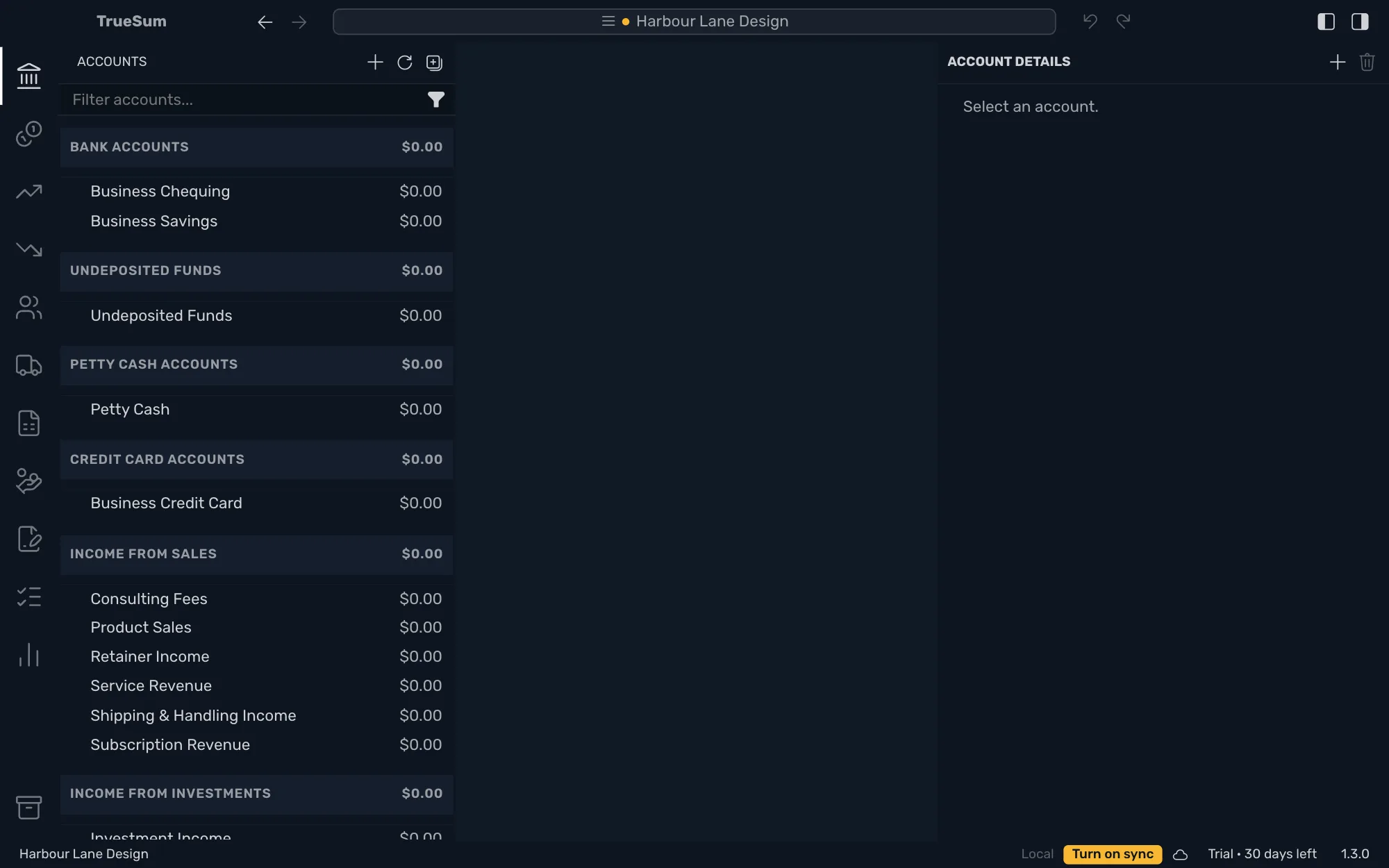The height and width of the screenshot is (868, 1389).
Task: Open the people contacts sidebar icon
Action: (28, 308)
